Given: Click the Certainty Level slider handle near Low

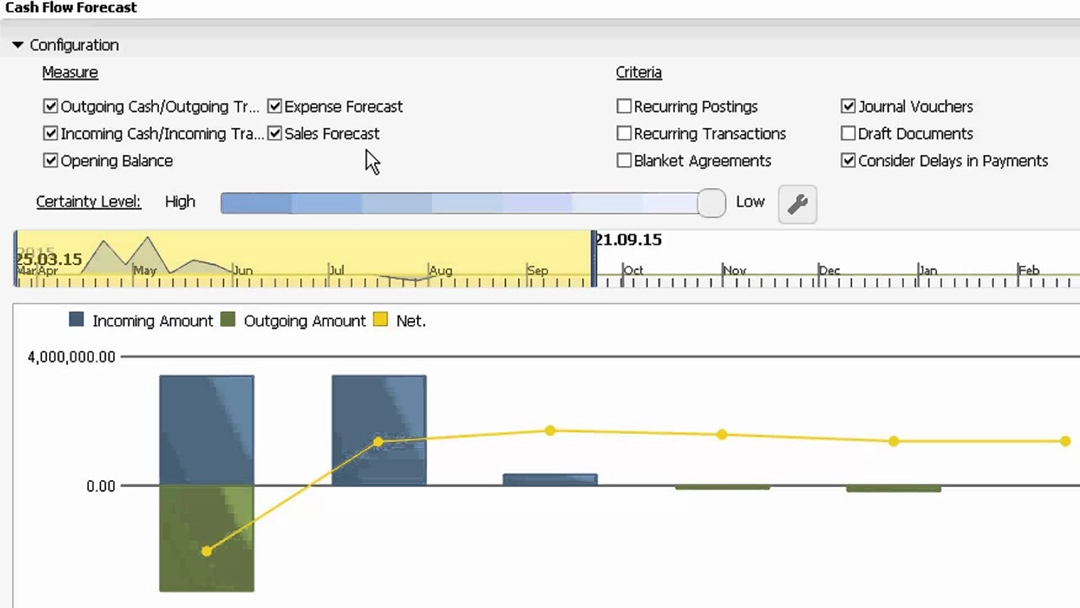Looking at the screenshot, I should pyautogui.click(x=711, y=202).
